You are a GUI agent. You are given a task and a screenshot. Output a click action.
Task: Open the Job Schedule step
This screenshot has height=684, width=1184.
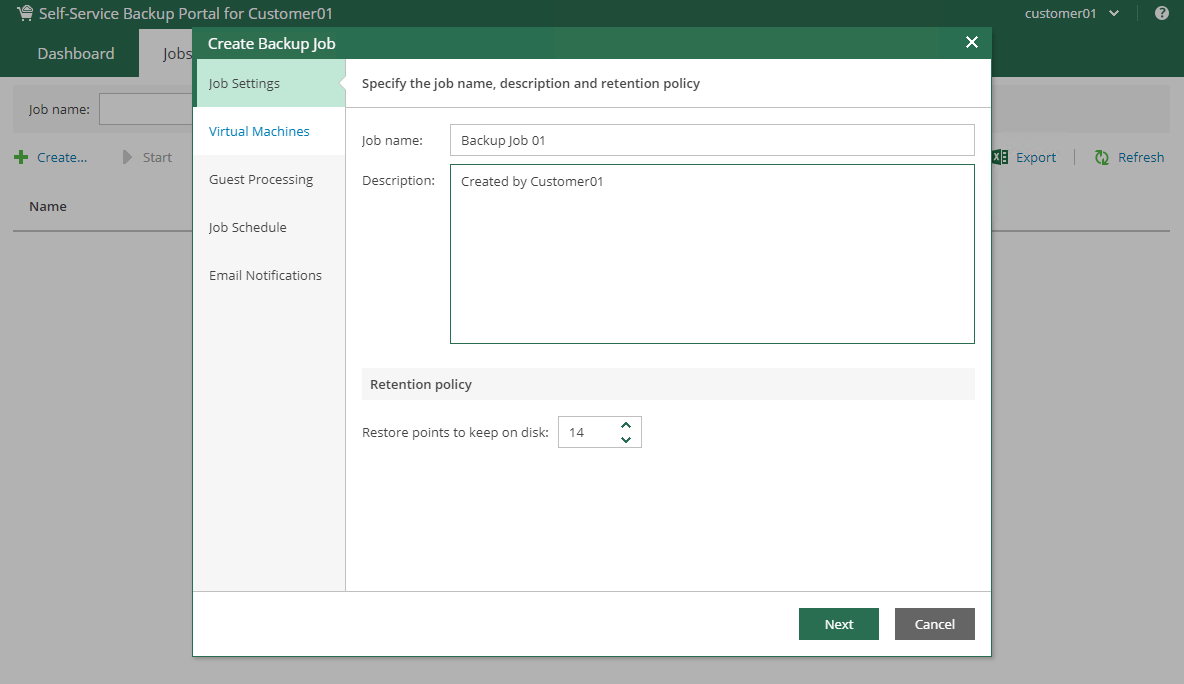pos(248,228)
